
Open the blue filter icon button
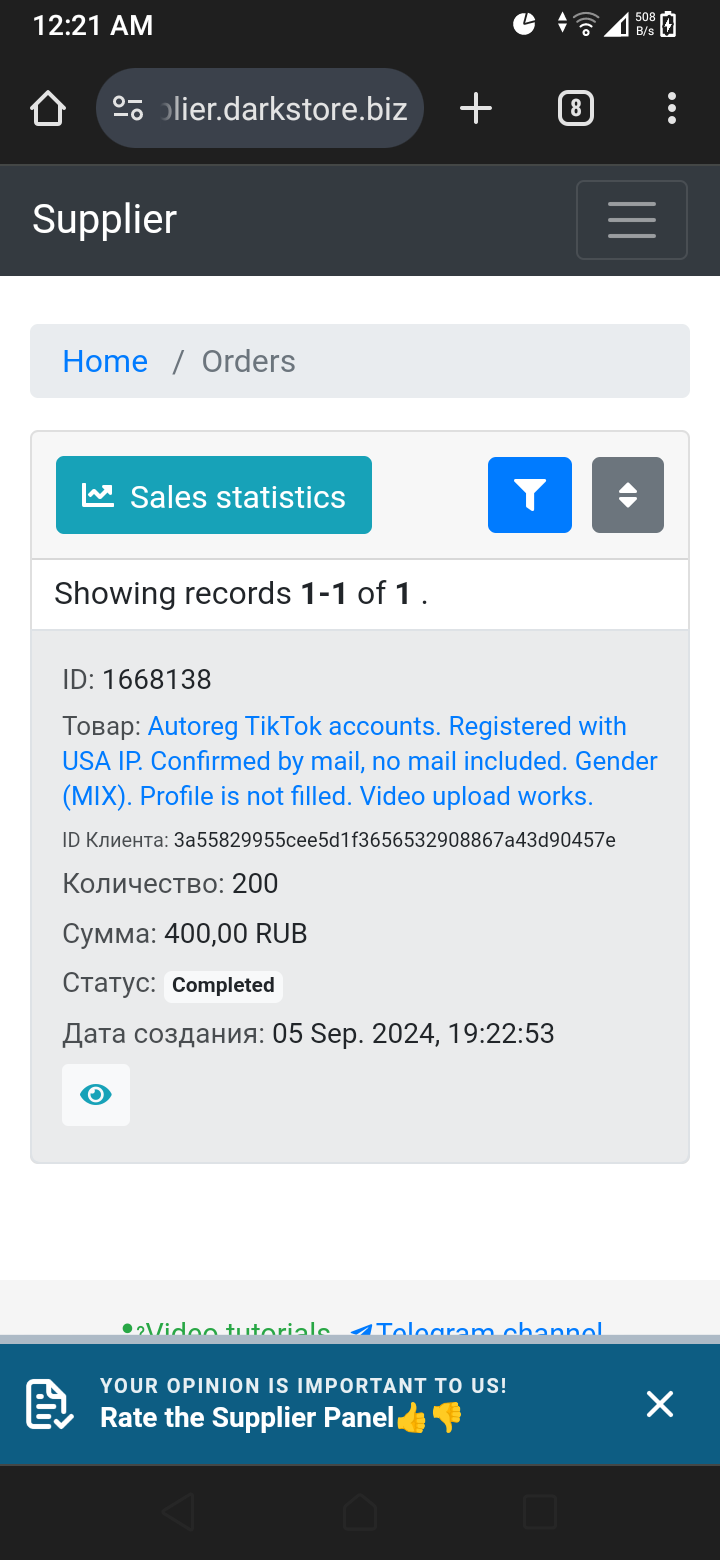pos(530,495)
